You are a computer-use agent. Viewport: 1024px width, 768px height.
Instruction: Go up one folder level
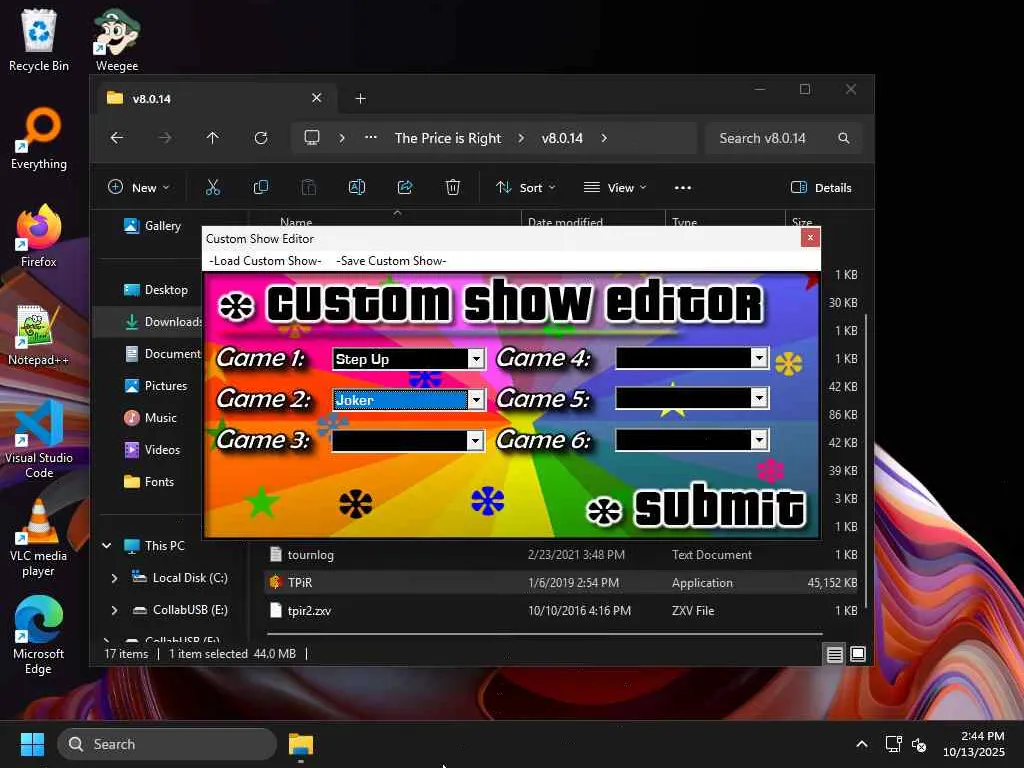[212, 138]
